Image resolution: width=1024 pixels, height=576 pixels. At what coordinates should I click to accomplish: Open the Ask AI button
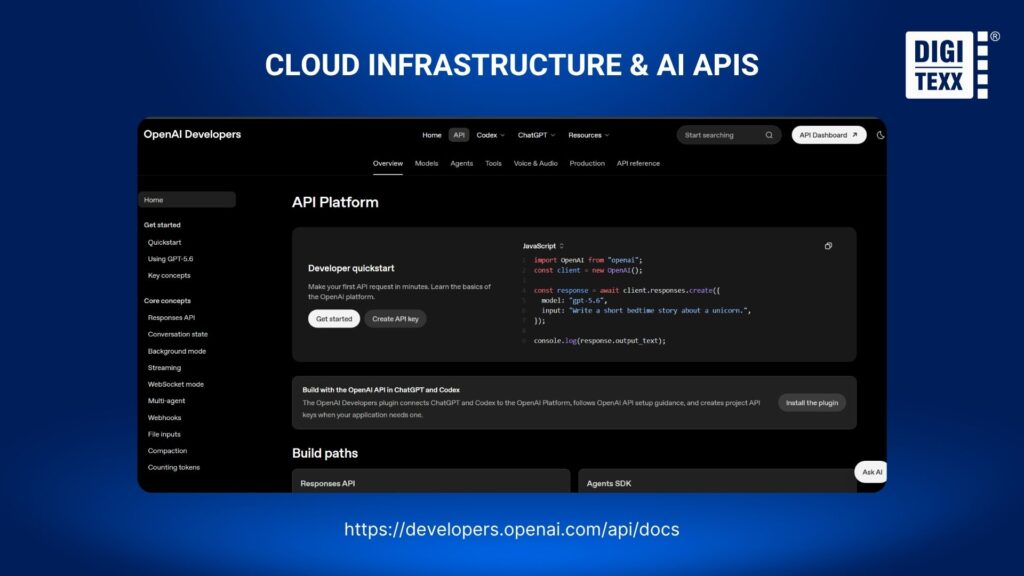[871, 472]
